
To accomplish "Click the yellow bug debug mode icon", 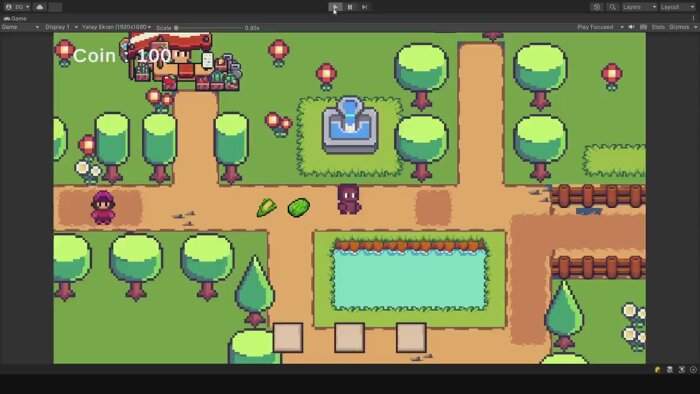I will (658, 369).
